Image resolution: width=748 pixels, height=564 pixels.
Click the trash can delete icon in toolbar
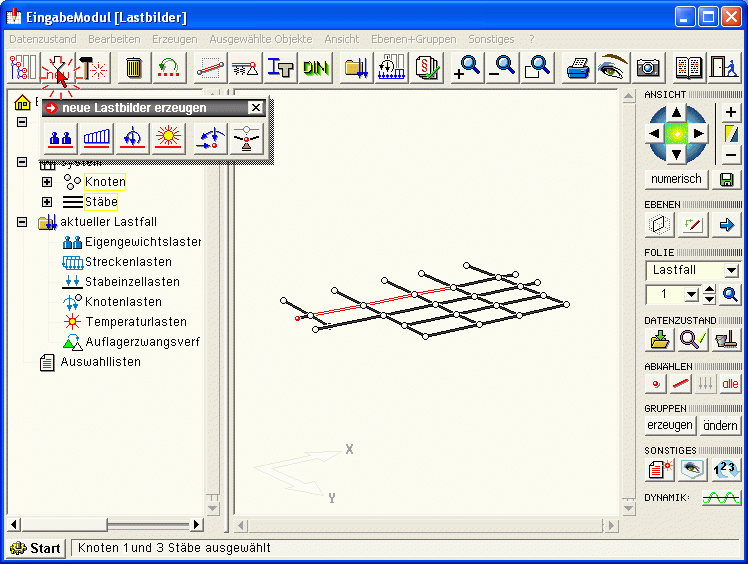click(x=133, y=68)
